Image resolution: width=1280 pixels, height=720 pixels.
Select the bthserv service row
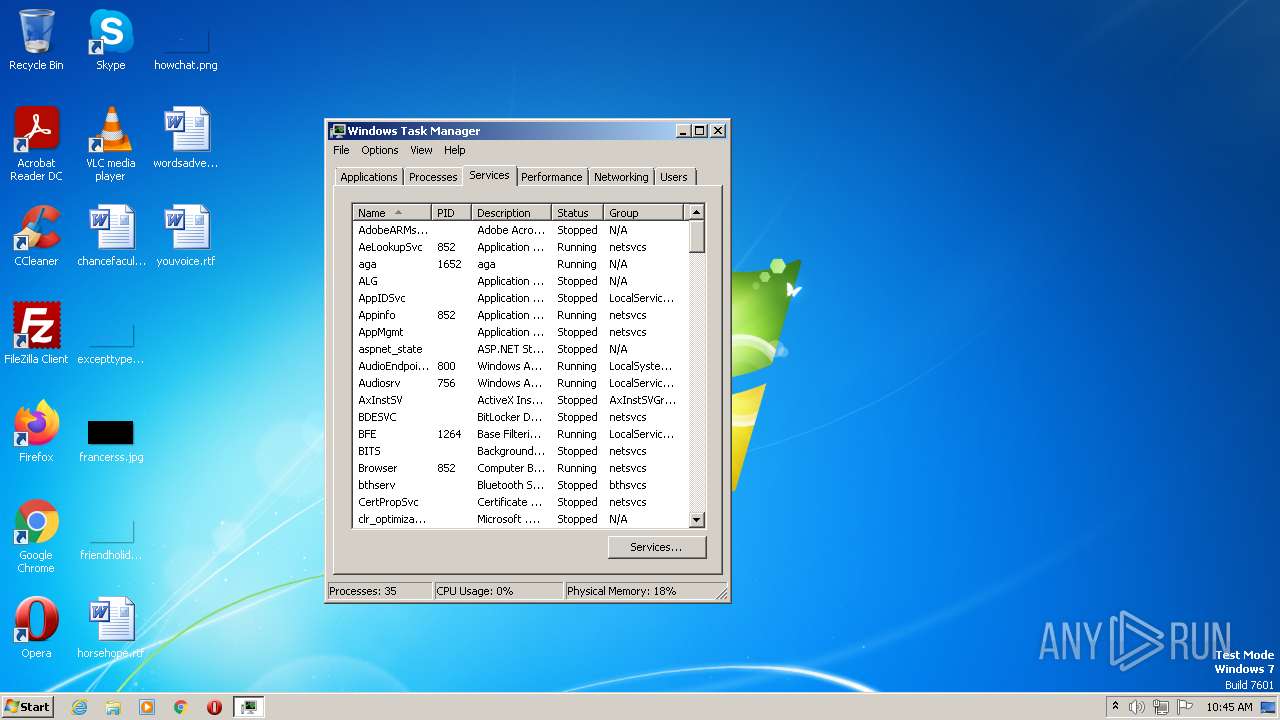click(521, 485)
